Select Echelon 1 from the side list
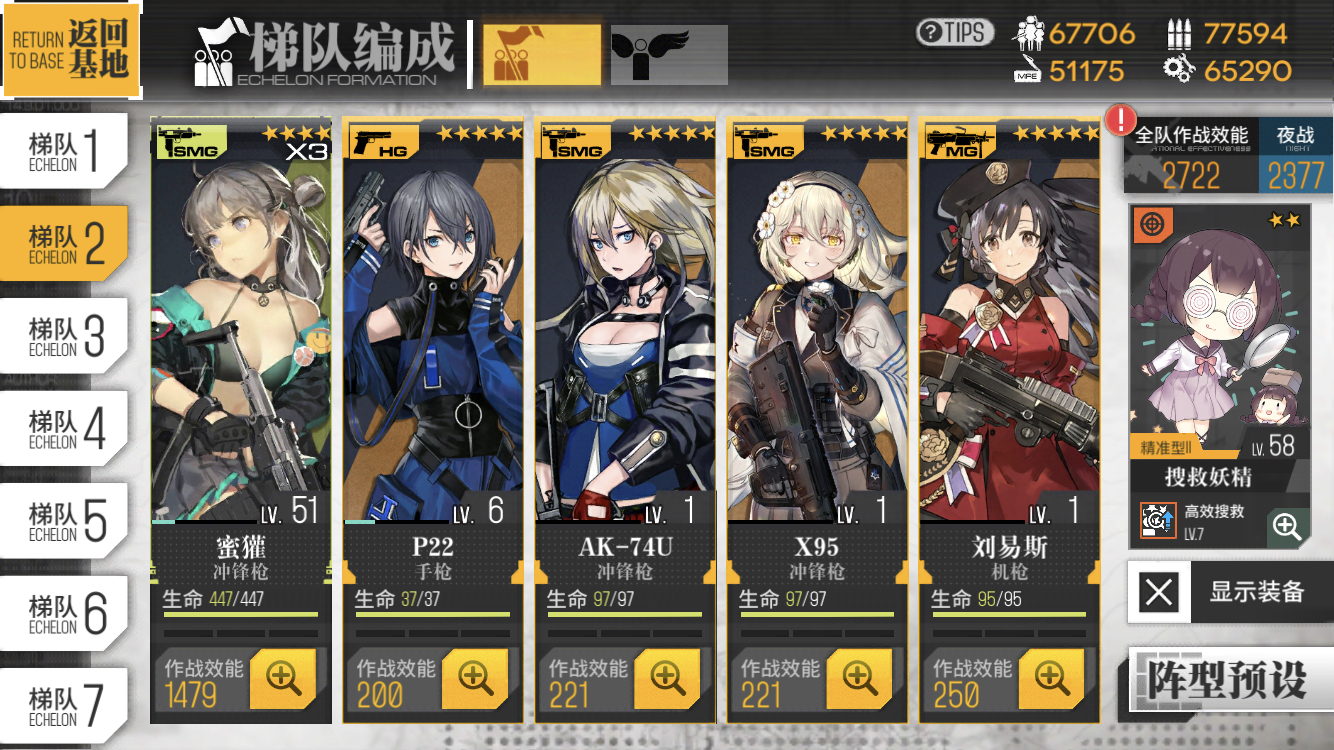 point(64,150)
